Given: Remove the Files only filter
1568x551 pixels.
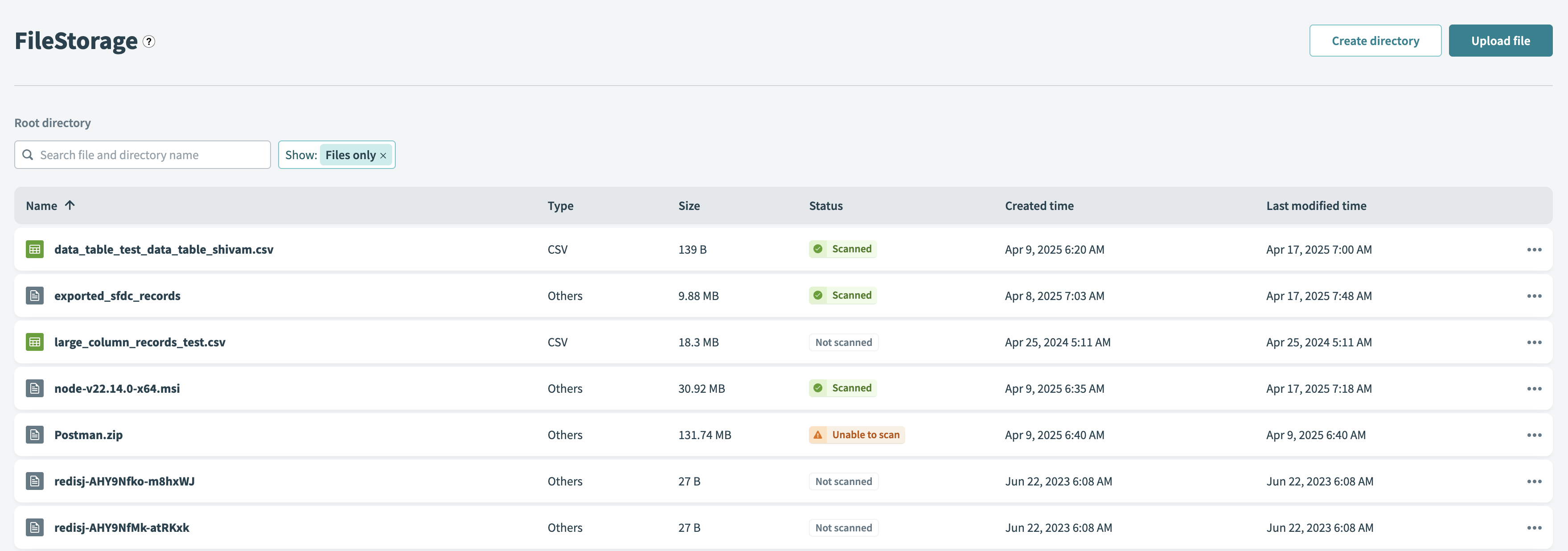Looking at the screenshot, I should [383, 155].
